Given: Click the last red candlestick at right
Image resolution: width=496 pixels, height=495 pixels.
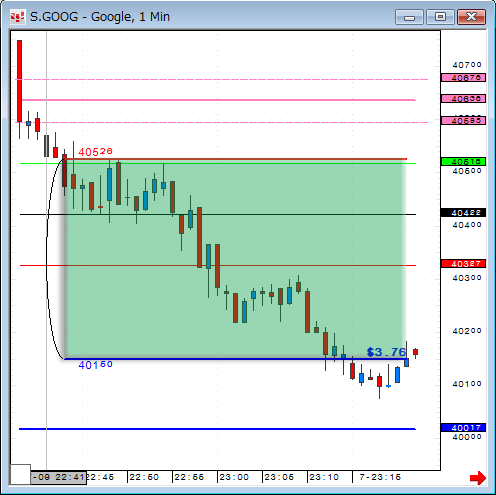Looking at the screenshot, I should [415, 352].
